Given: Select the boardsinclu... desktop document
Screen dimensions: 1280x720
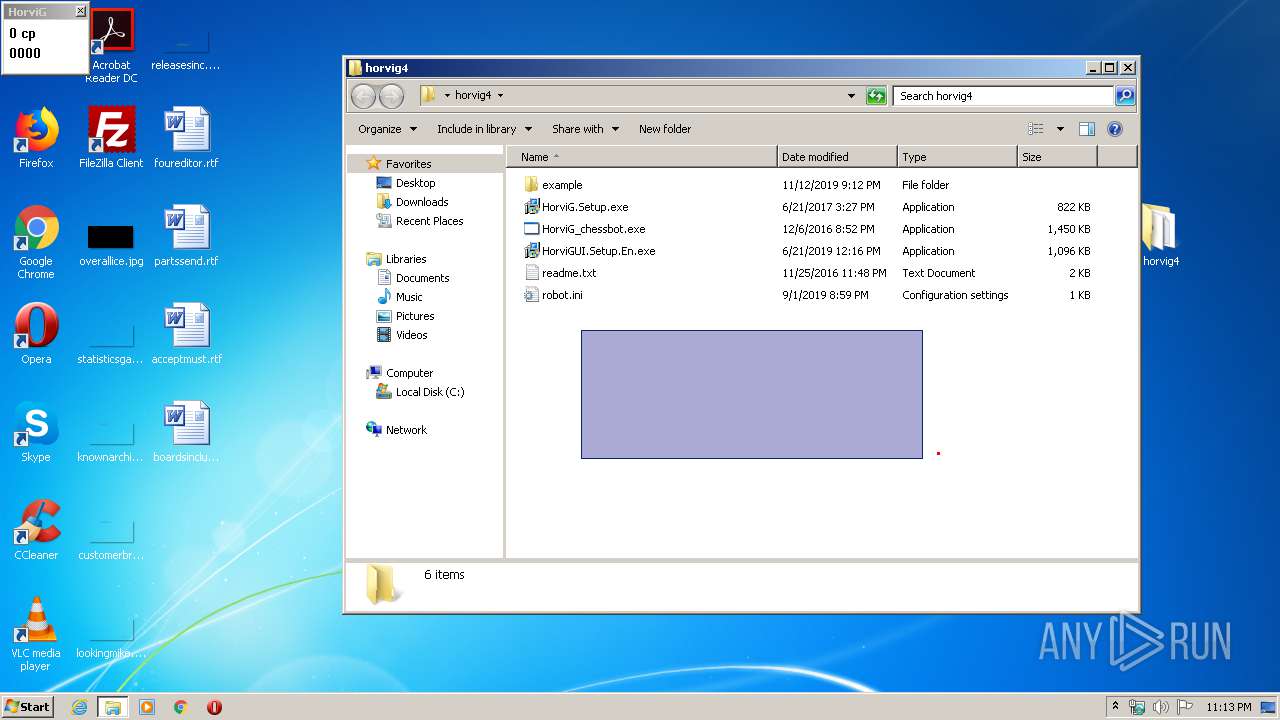Looking at the screenshot, I should [186, 432].
